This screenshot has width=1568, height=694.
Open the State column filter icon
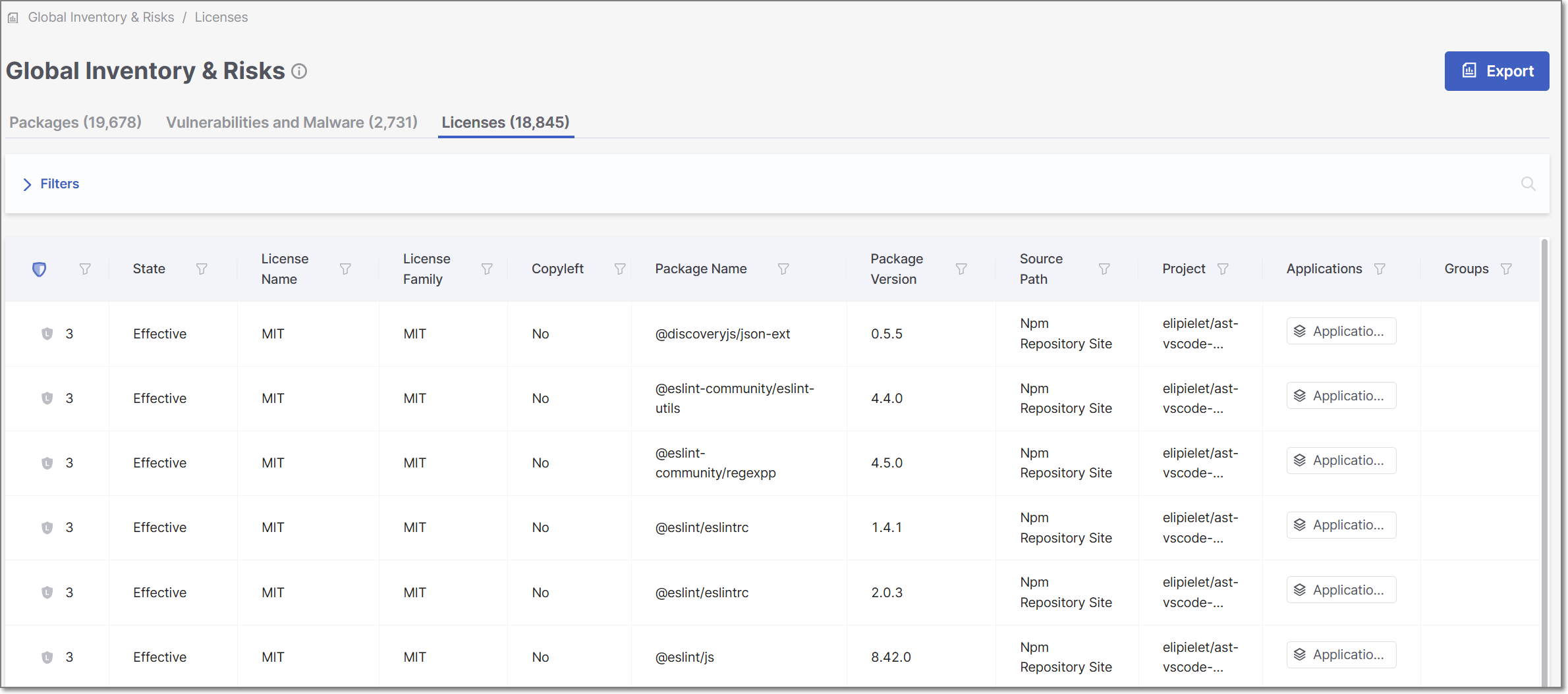202,269
